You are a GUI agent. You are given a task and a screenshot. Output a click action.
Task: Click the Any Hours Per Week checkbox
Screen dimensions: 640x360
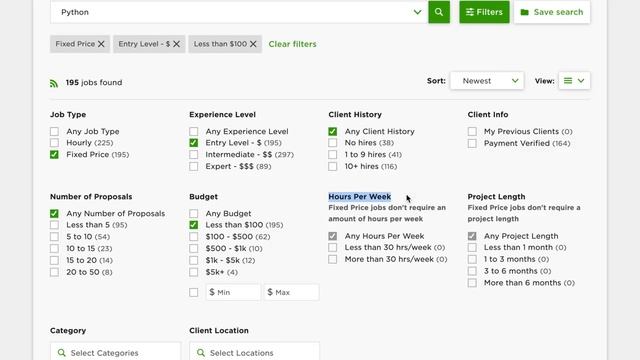pos(333,236)
